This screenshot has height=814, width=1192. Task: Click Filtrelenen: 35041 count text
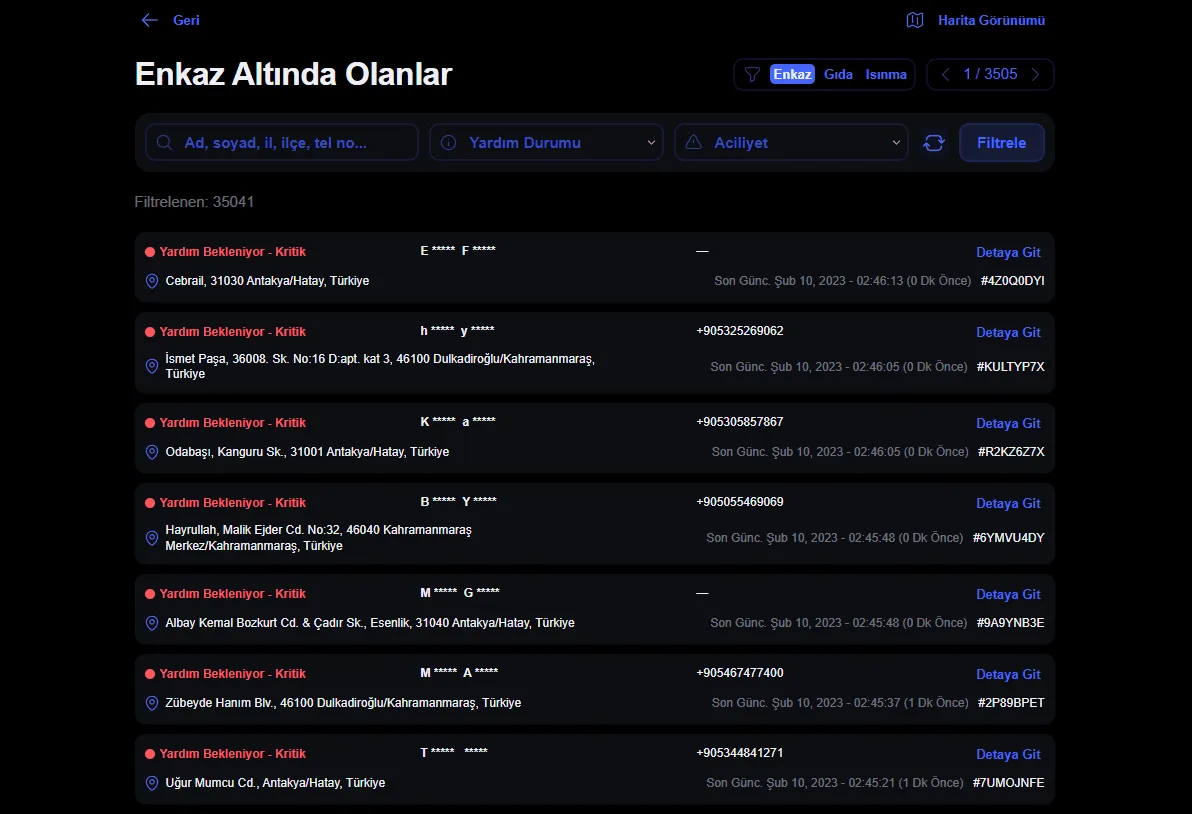point(195,202)
